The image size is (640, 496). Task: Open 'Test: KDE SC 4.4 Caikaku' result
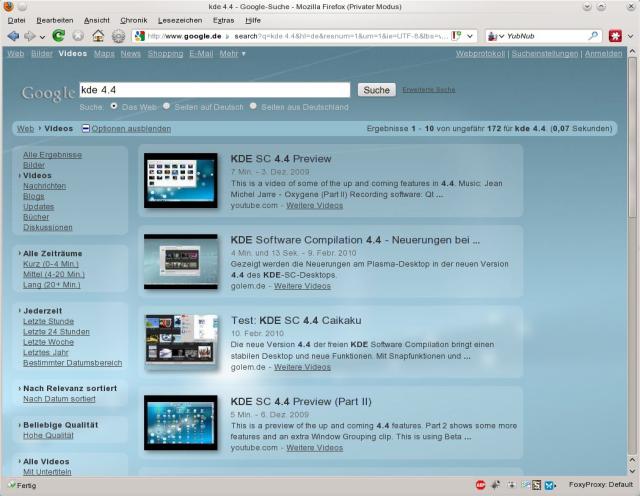pos(296,320)
